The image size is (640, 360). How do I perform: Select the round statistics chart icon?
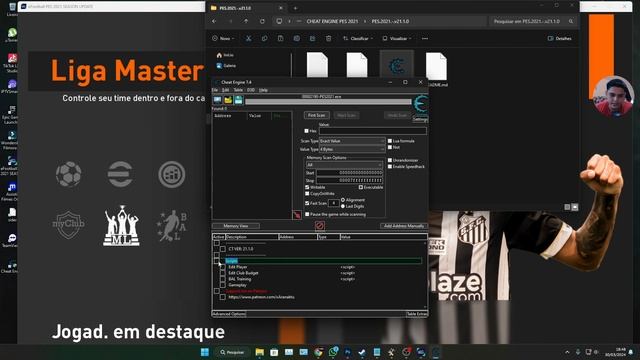pos(172,174)
